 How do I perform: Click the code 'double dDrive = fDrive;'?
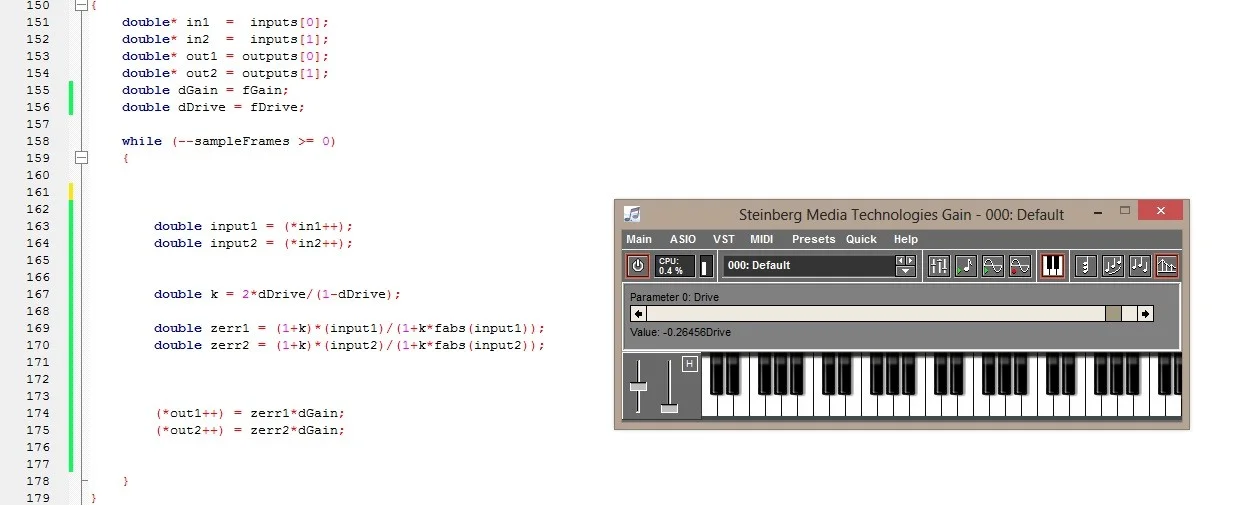(x=213, y=107)
